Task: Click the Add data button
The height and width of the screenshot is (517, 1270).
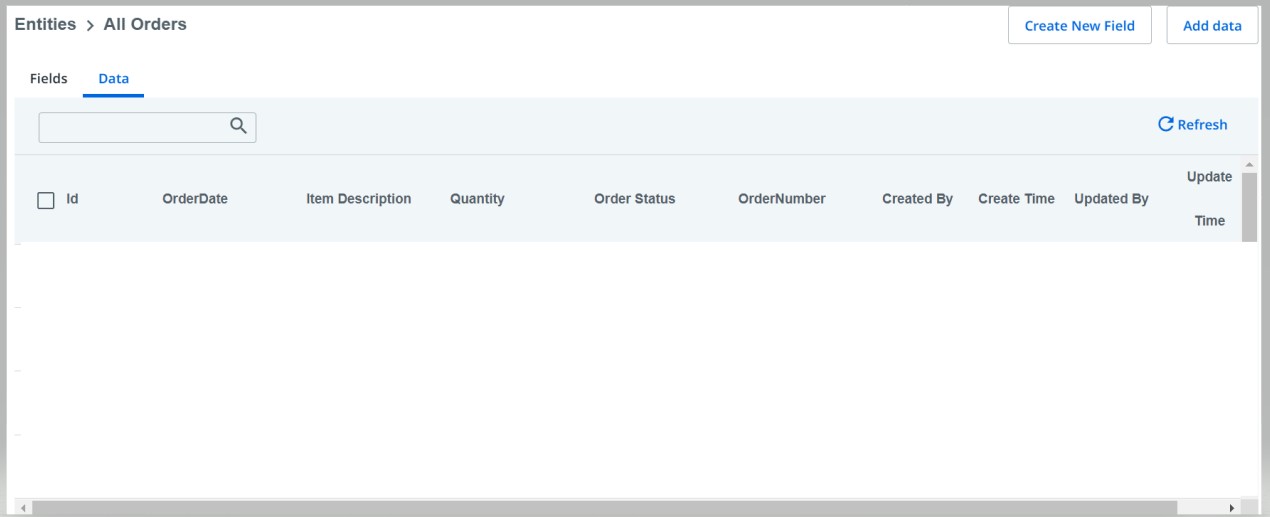Action: point(1212,26)
